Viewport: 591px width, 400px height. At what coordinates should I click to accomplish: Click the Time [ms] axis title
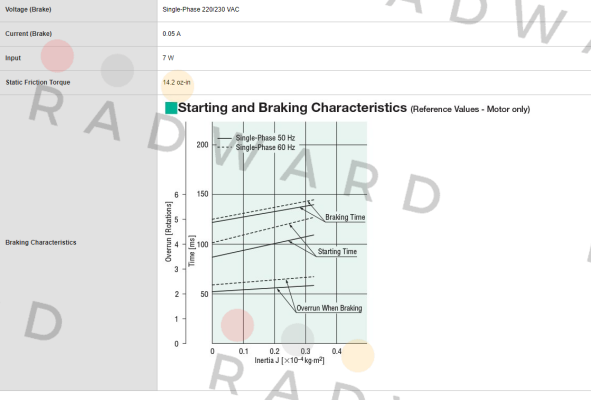pyautogui.click(x=192, y=251)
